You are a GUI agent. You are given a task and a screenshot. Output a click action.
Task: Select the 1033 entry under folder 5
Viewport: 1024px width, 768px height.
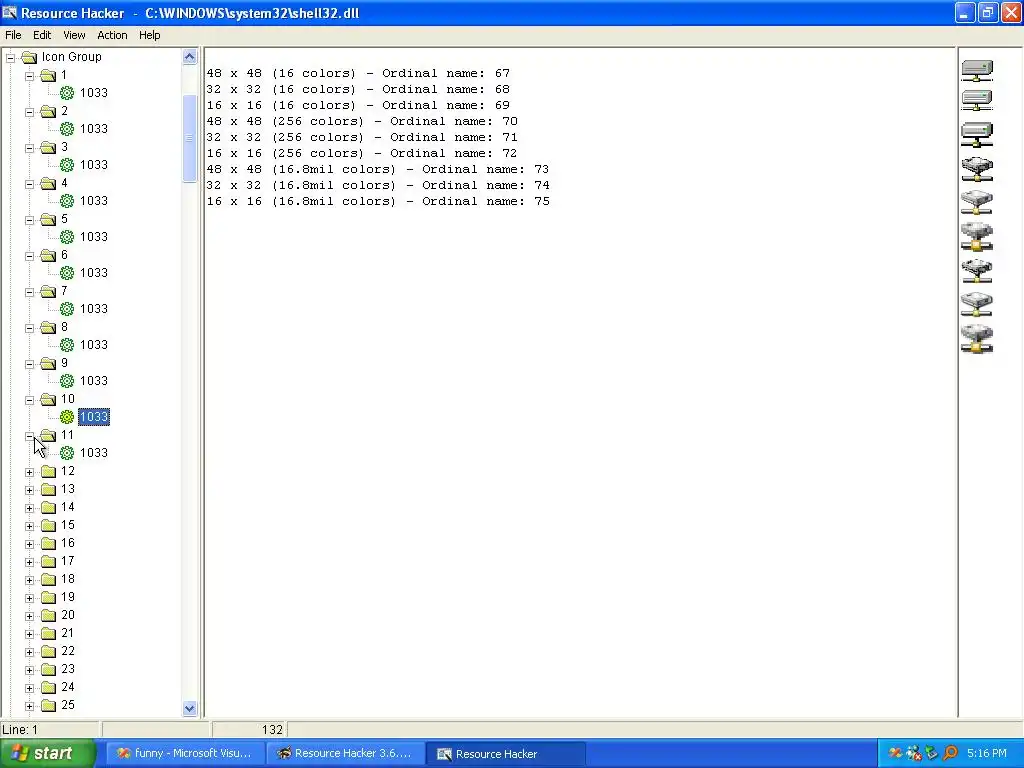tap(94, 236)
